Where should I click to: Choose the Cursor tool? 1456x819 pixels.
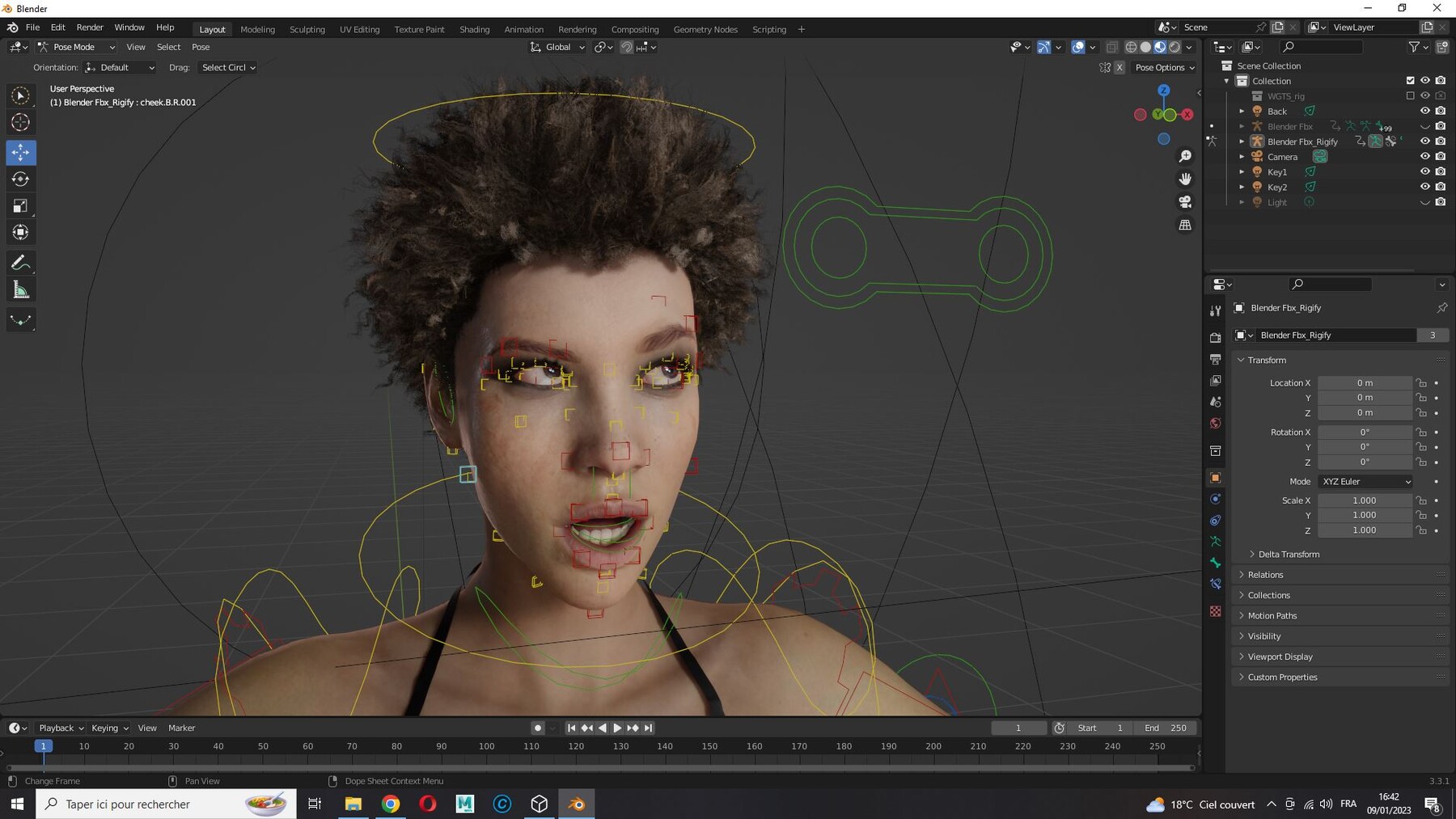tap(20, 122)
